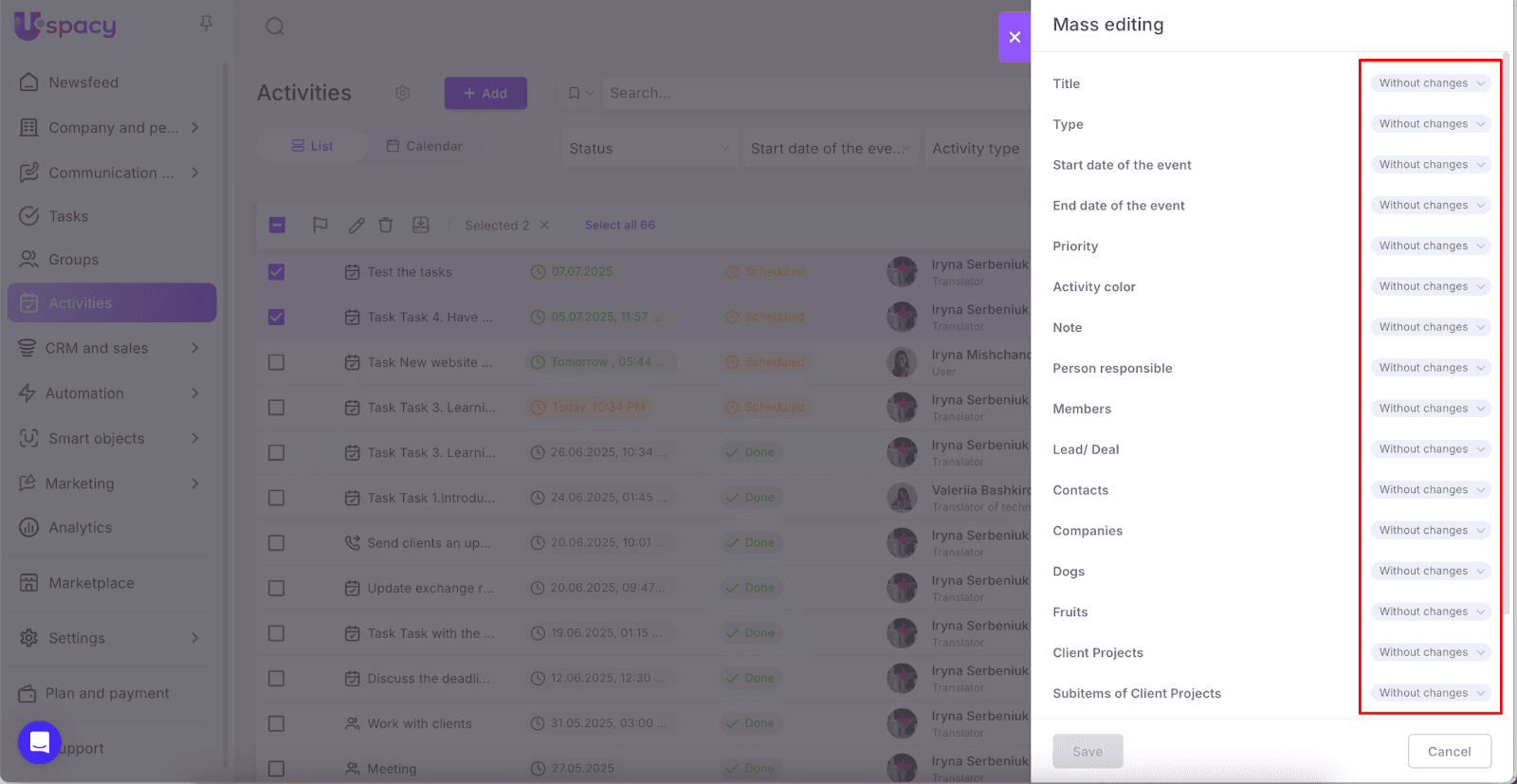Uncheck the Test the tasks checkbox
The image size is (1517, 784).
pyautogui.click(x=277, y=272)
